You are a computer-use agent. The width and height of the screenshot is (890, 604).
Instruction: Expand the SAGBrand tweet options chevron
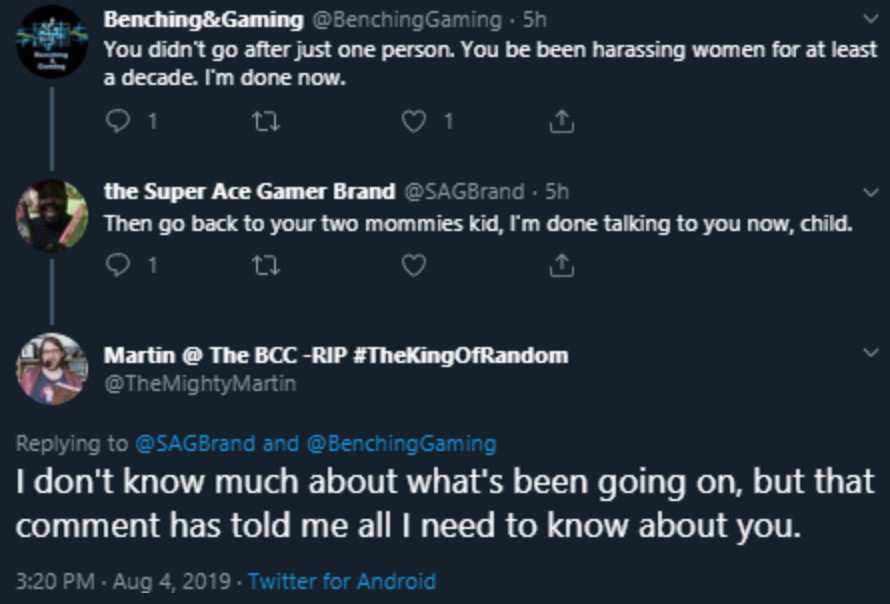coord(866,191)
